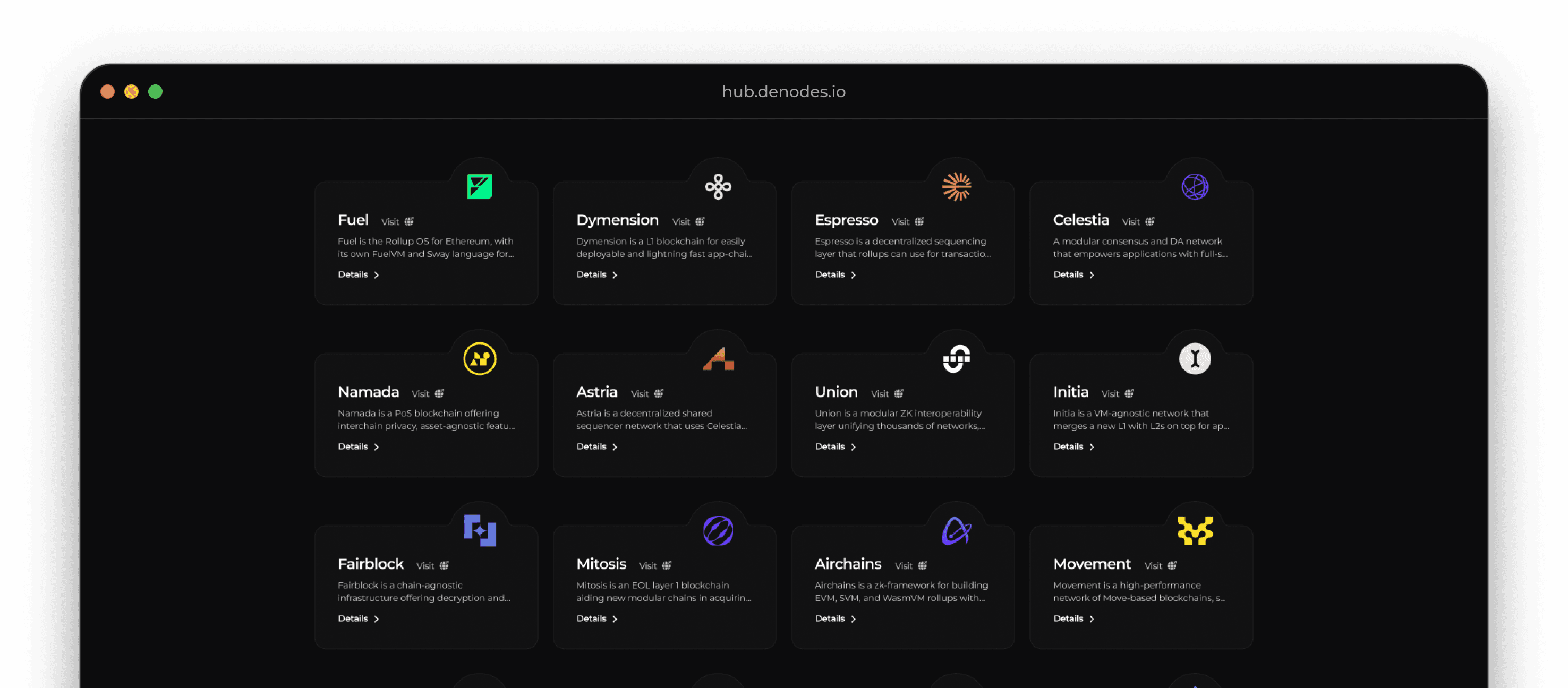The width and height of the screenshot is (1568, 688).
Task: Open the Initia Details chevron
Action: 1092,447
